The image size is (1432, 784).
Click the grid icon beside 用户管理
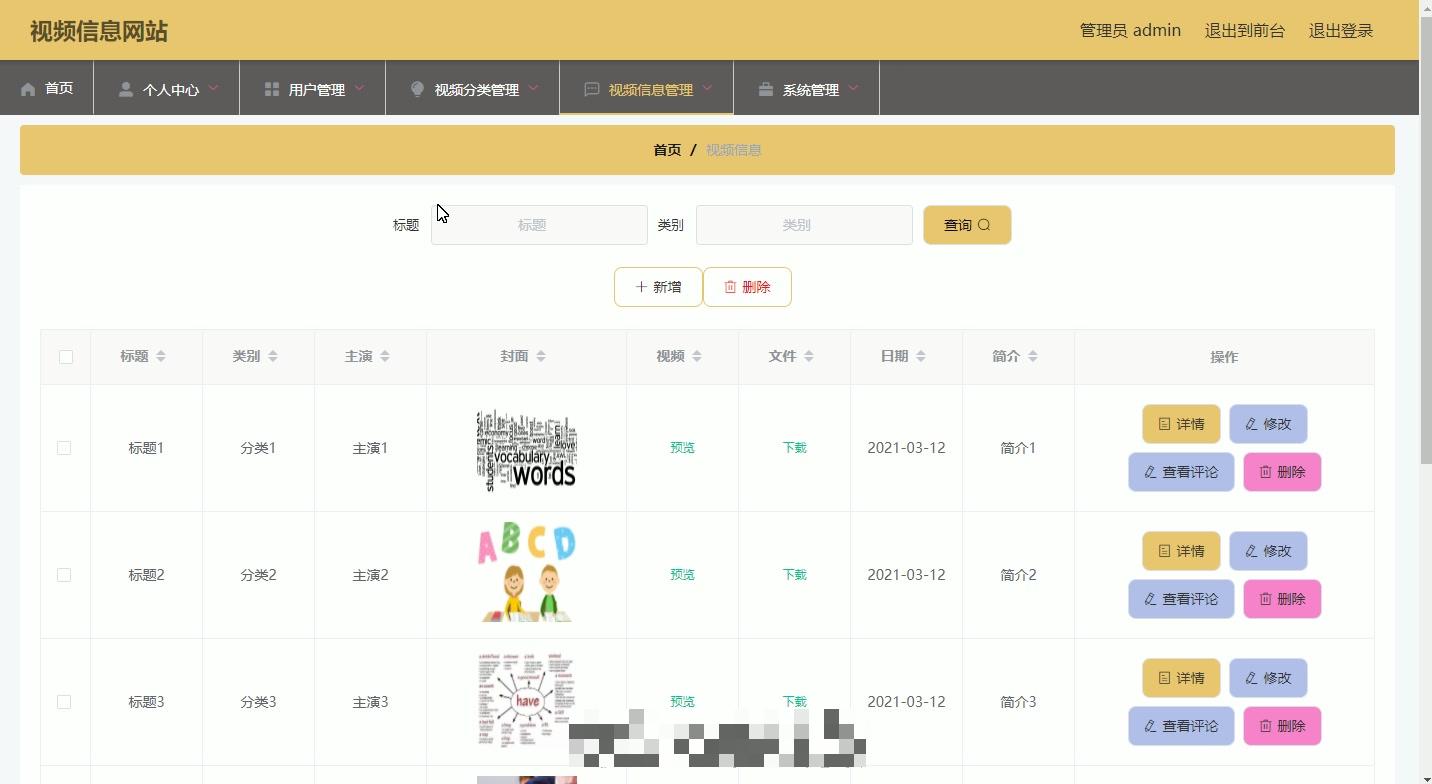click(x=271, y=88)
